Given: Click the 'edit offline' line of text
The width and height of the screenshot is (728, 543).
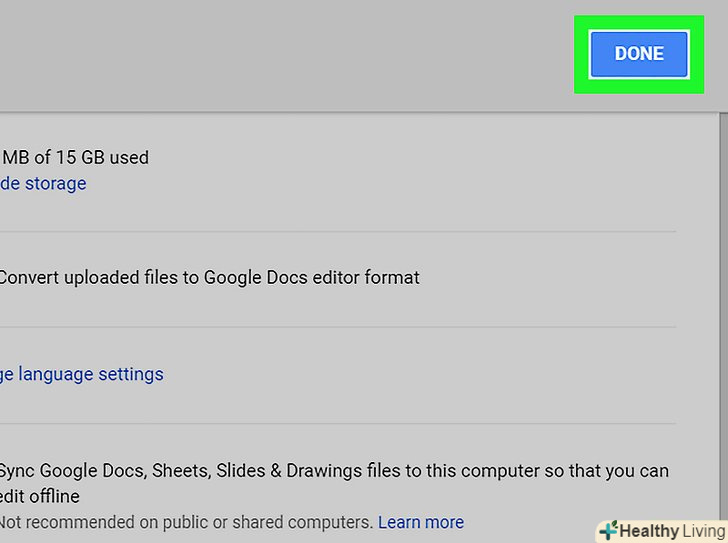Looking at the screenshot, I should tap(40, 496).
